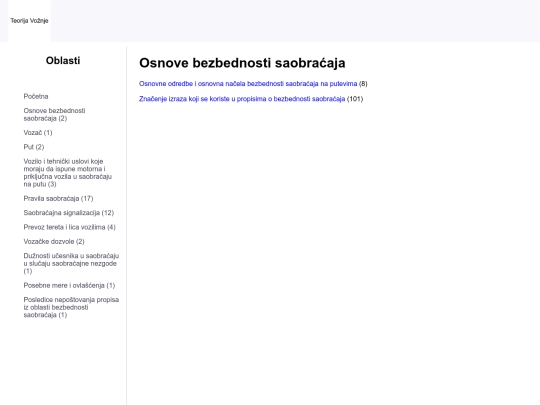Click the Oblasti sidebar heading

pyautogui.click(x=63, y=61)
